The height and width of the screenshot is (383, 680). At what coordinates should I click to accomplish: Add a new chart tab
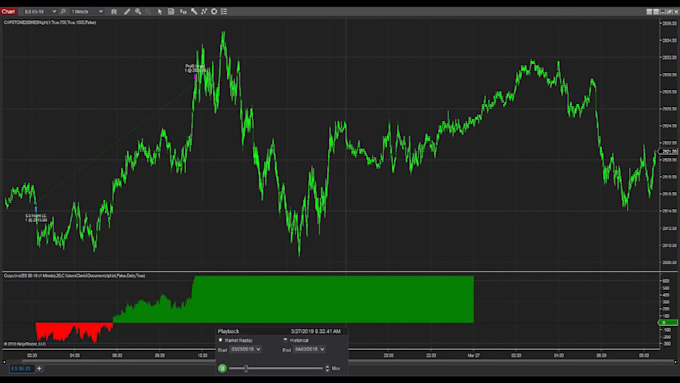coord(39,369)
